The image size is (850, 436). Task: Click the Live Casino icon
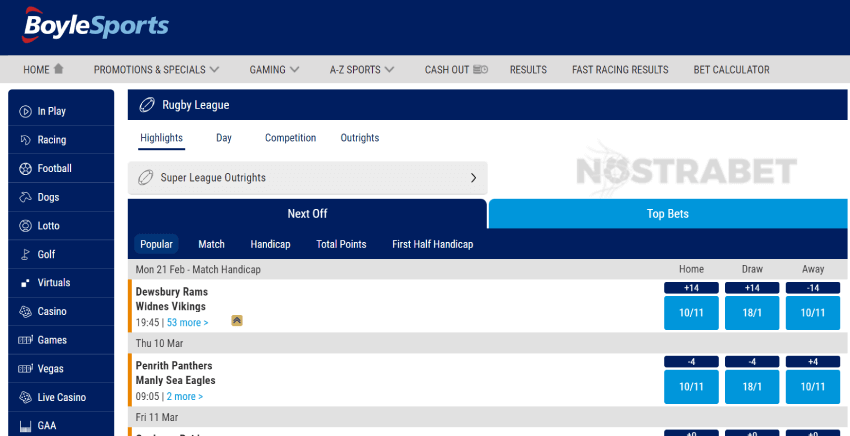click(x=25, y=397)
